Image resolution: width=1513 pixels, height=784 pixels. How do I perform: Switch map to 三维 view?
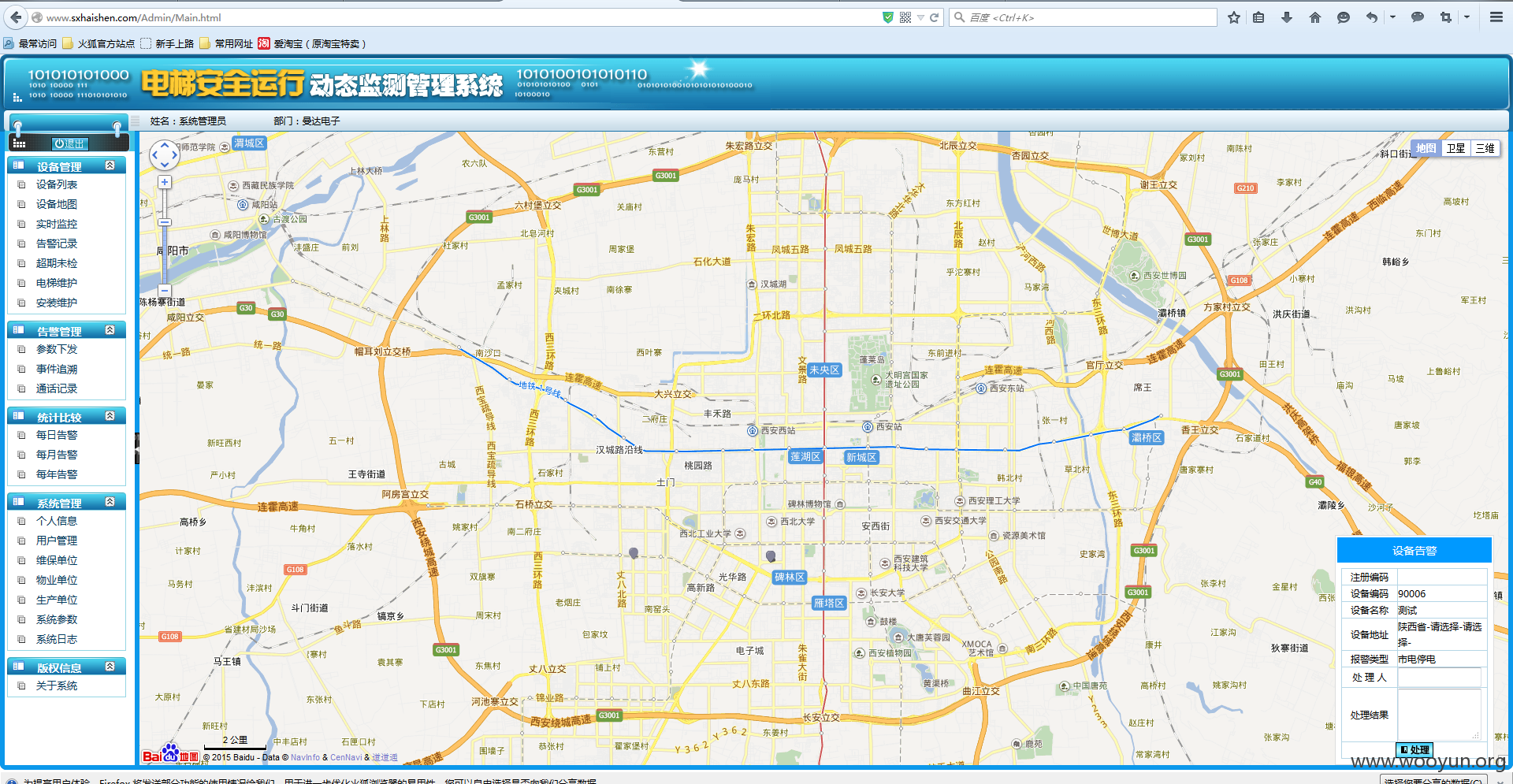[x=1485, y=148]
